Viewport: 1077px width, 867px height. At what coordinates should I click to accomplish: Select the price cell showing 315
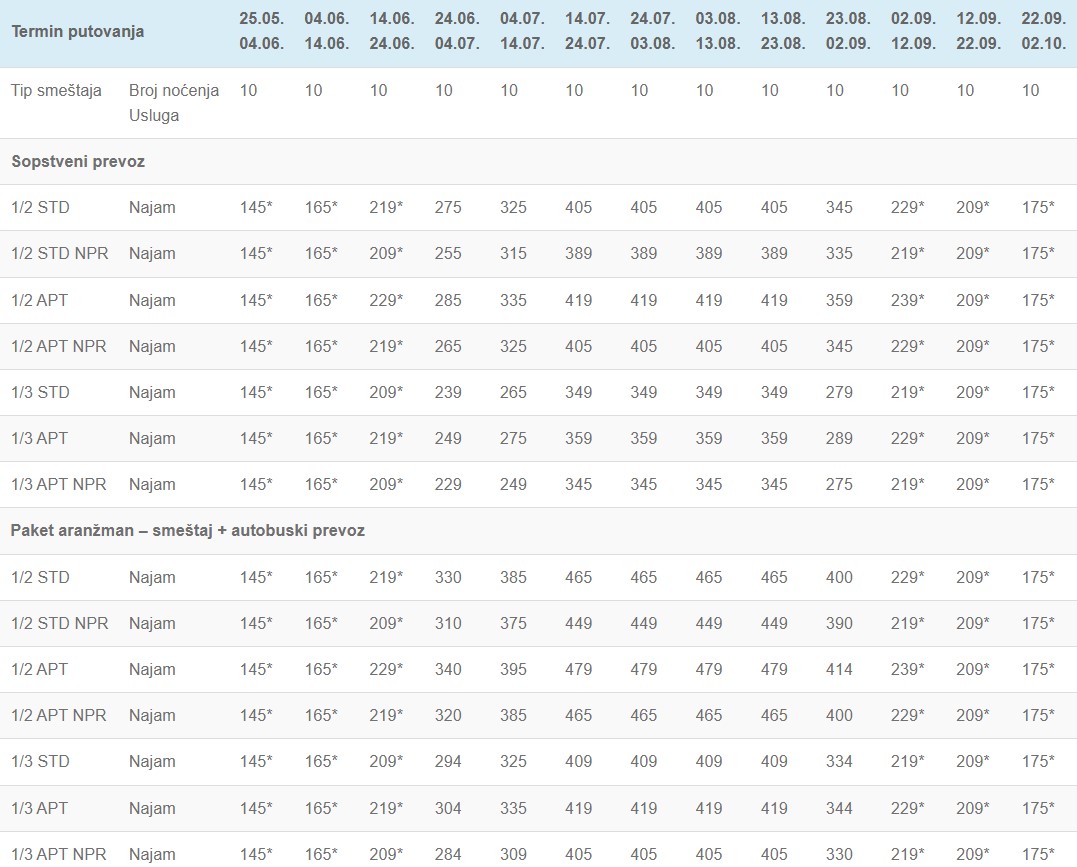coord(513,254)
